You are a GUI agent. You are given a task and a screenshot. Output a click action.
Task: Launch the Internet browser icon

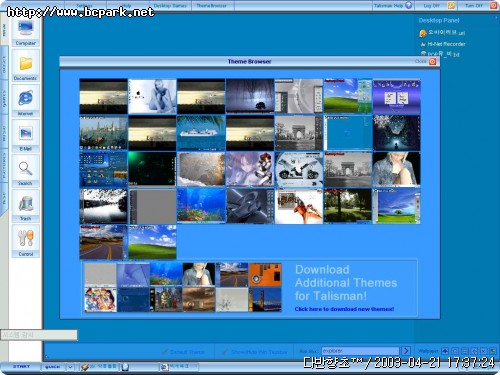pos(26,99)
